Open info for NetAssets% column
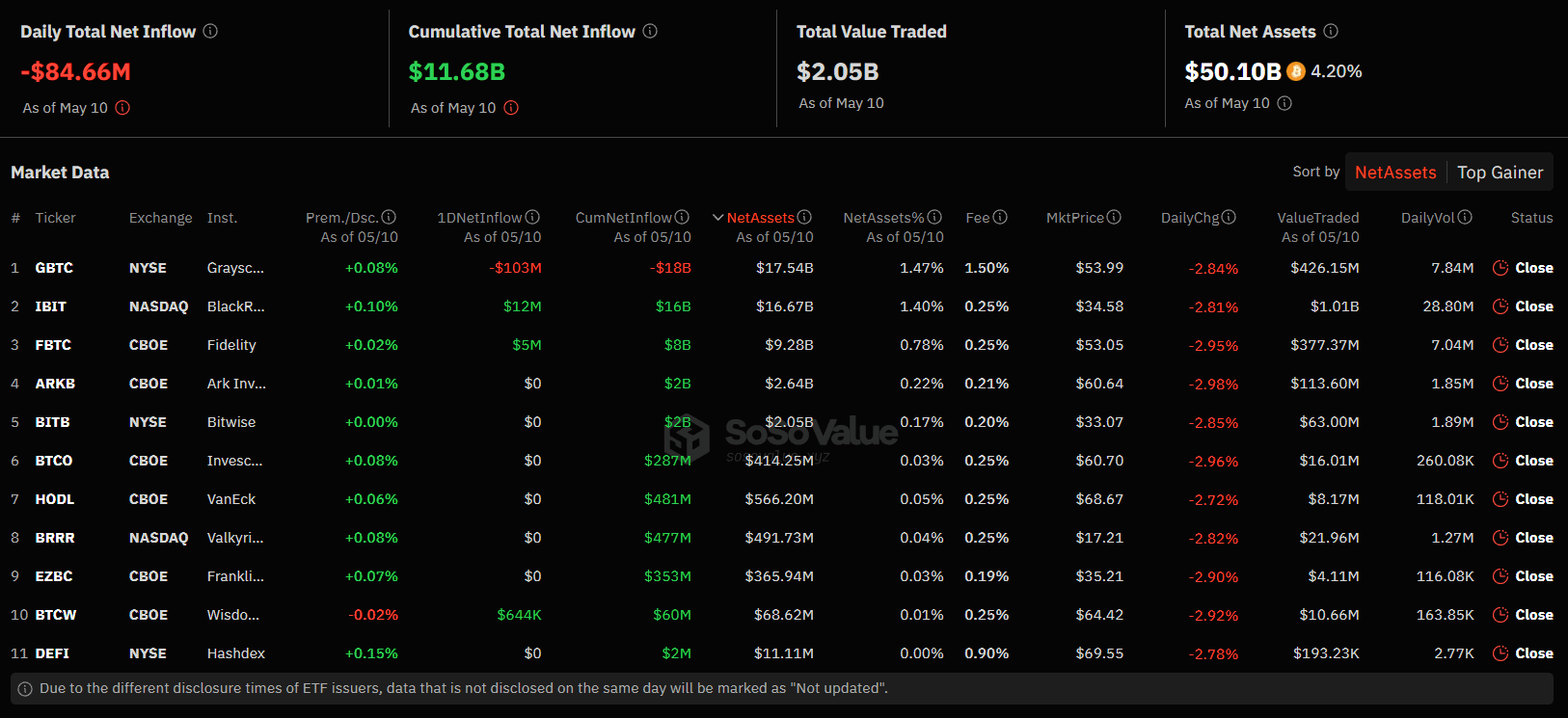The image size is (1568, 718). click(x=934, y=218)
